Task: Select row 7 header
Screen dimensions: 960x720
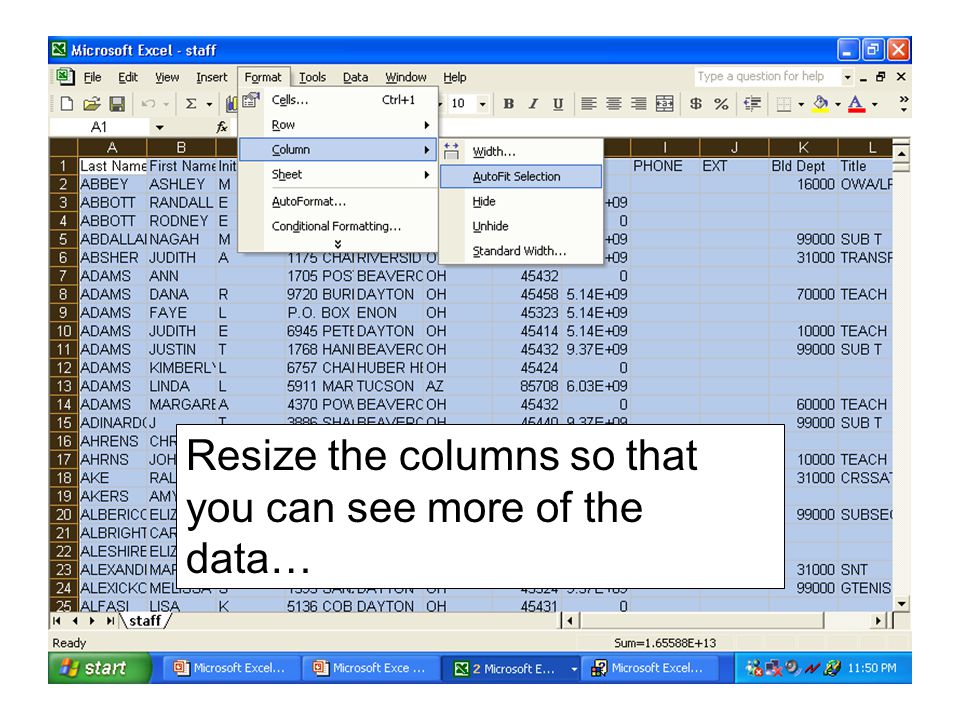Action: click(x=63, y=276)
